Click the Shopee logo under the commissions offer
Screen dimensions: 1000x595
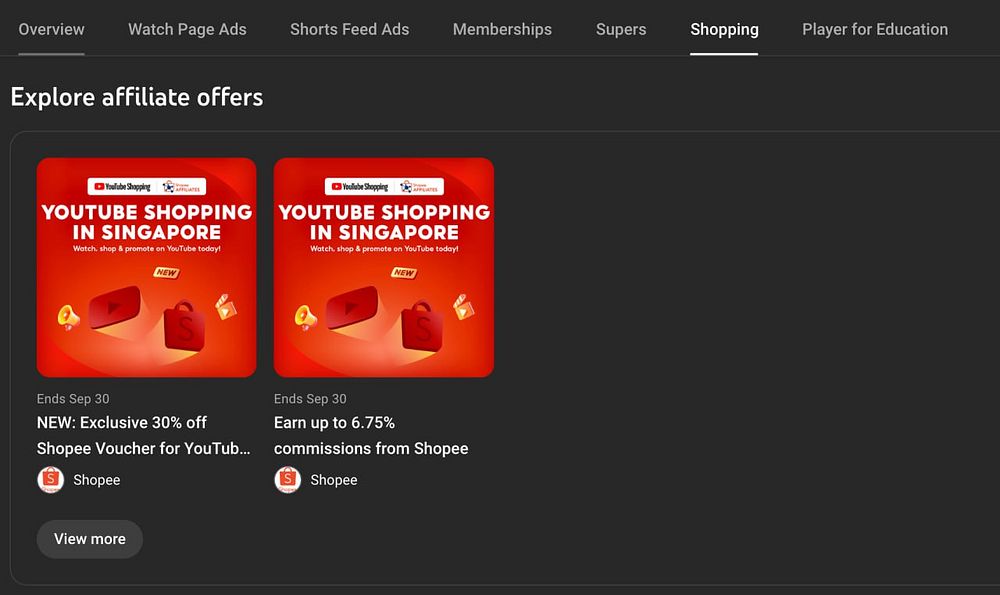(288, 480)
